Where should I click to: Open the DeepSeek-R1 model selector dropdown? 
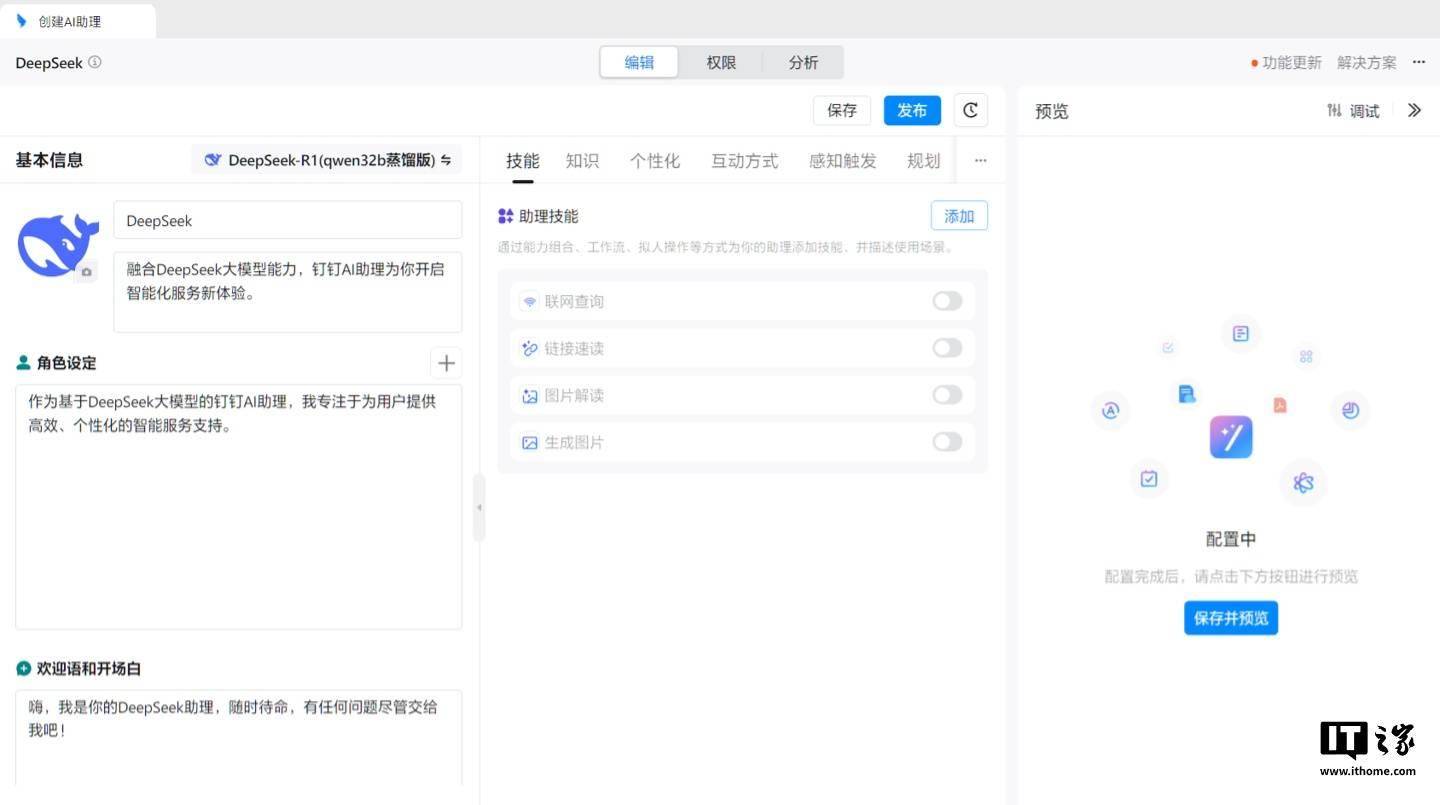click(x=327, y=160)
